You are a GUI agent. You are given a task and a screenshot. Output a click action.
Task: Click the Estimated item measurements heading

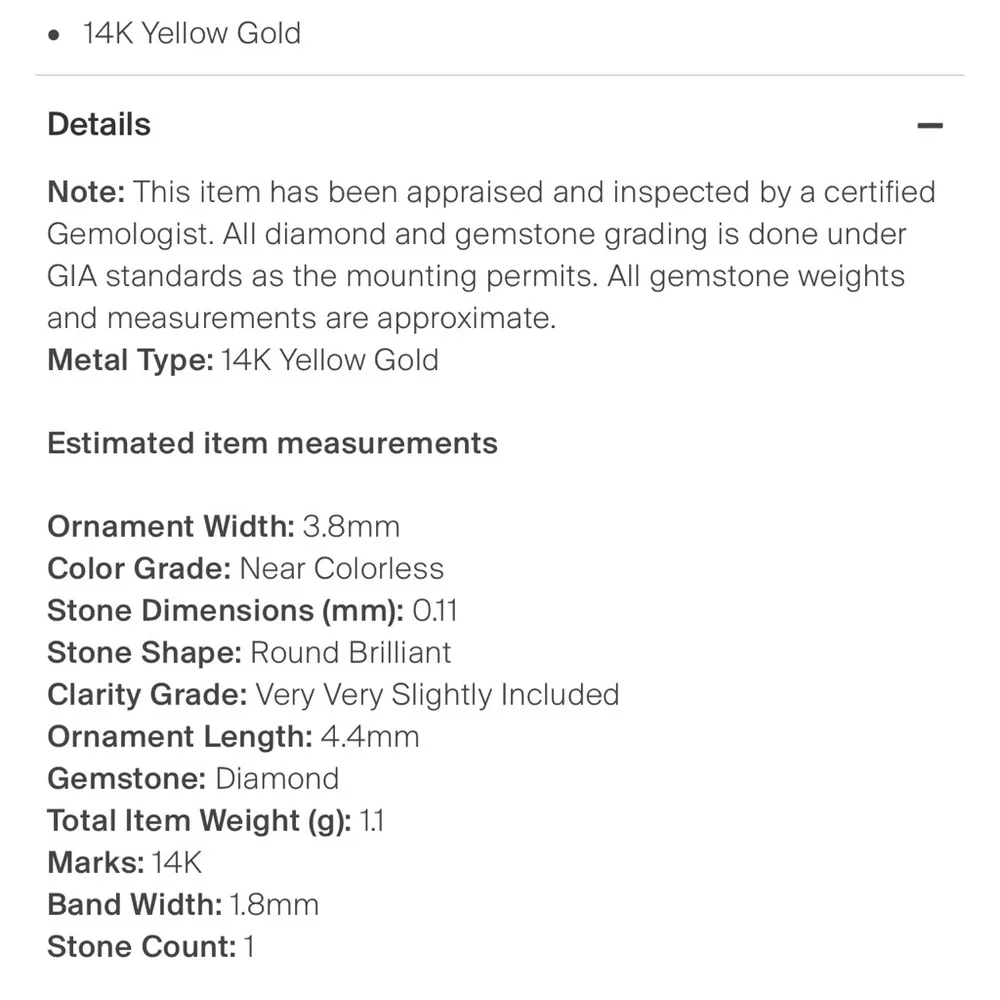[x=272, y=443]
